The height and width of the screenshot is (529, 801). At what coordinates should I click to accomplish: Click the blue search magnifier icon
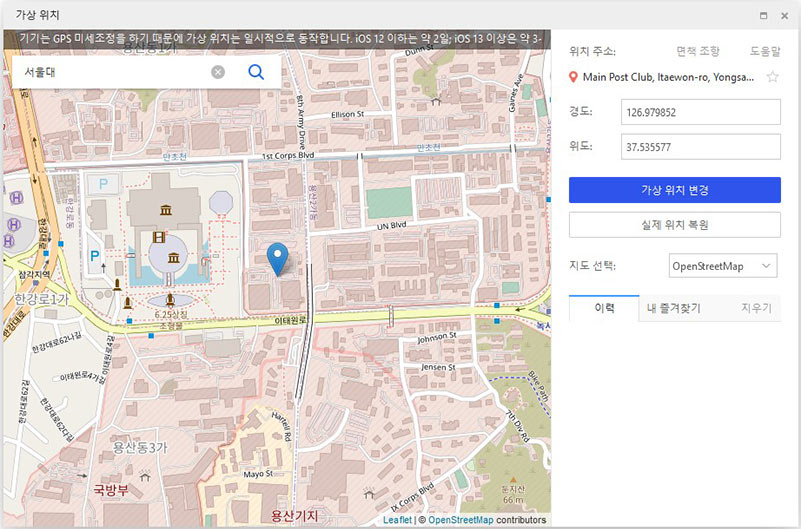(256, 72)
